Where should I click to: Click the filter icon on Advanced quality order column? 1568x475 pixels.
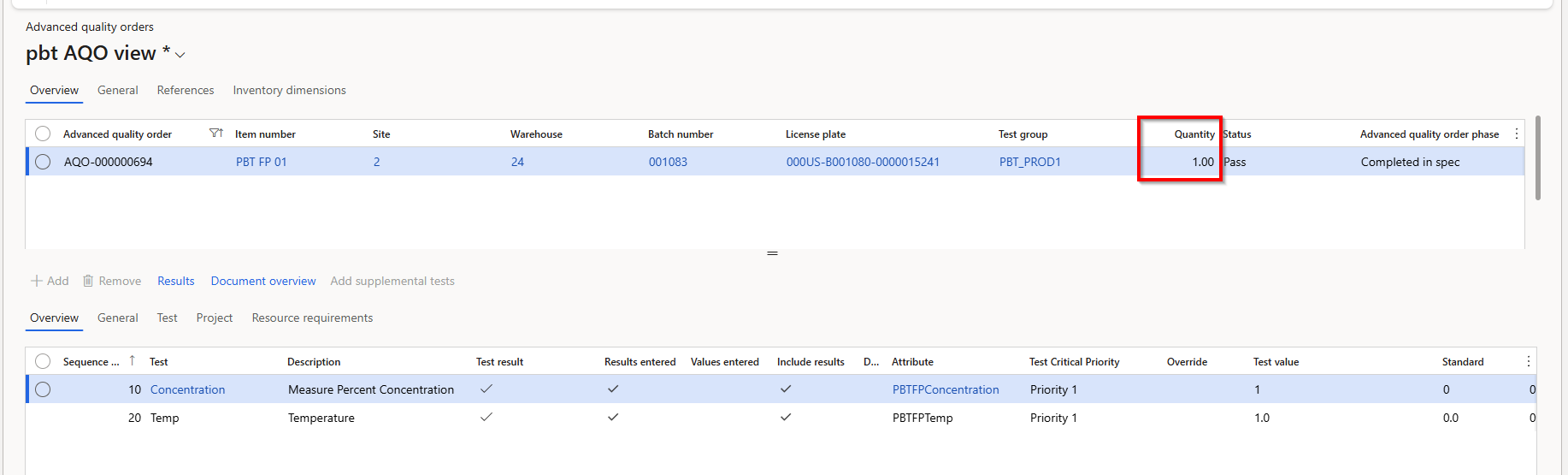pos(215,134)
